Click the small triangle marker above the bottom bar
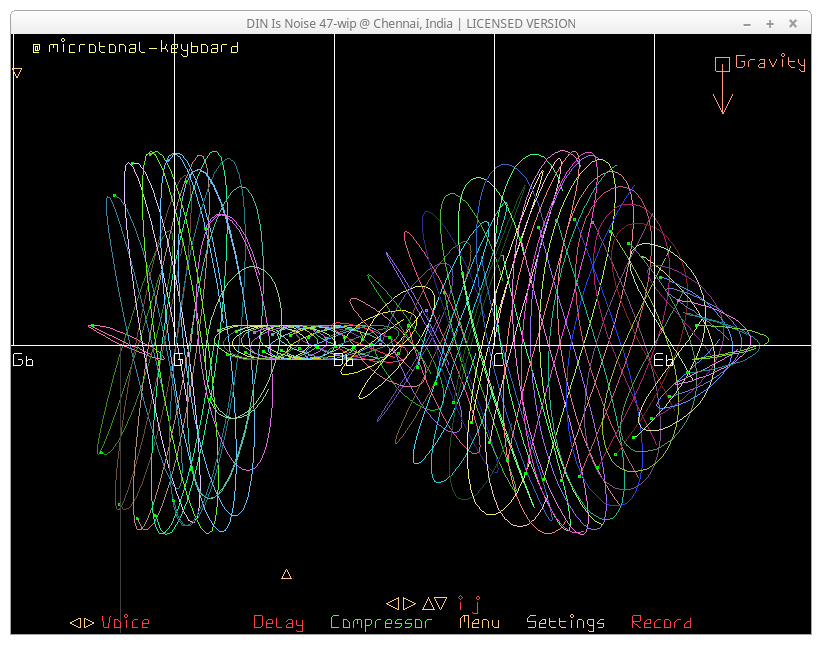The image size is (822, 645). tap(286, 574)
